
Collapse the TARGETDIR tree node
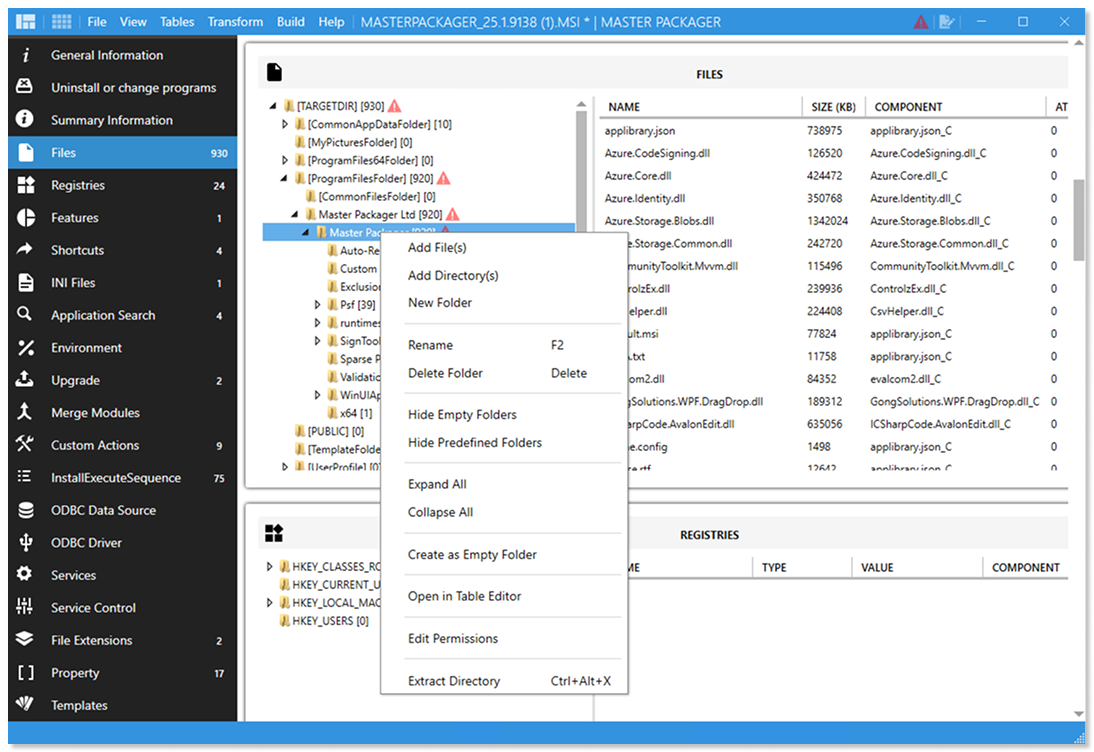click(x=273, y=106)
